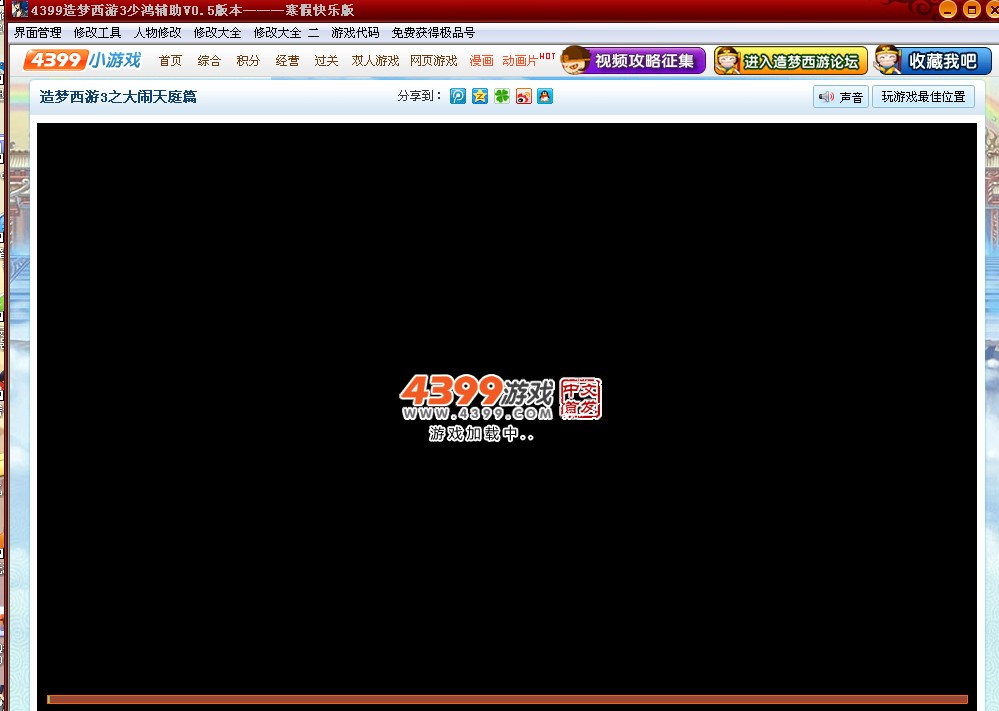The height and width of the screenshot is (711, 999).
Task: Click the 中文首发 red seal stamp
Action: coord(580,399)
